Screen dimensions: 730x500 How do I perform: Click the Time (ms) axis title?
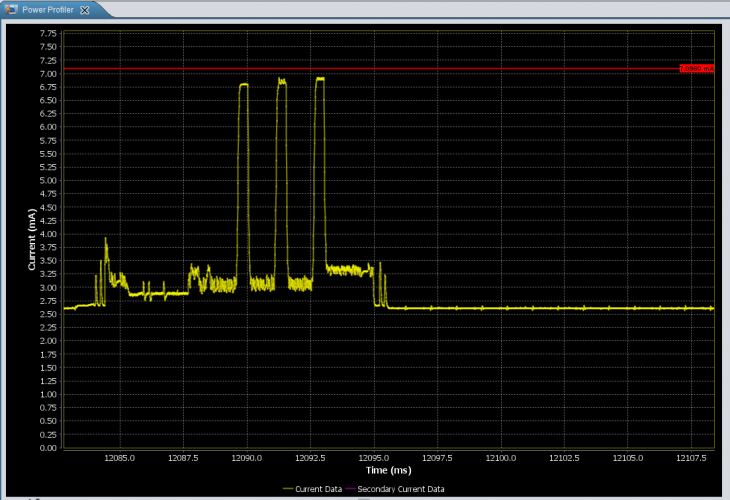(x=388, y=470)
